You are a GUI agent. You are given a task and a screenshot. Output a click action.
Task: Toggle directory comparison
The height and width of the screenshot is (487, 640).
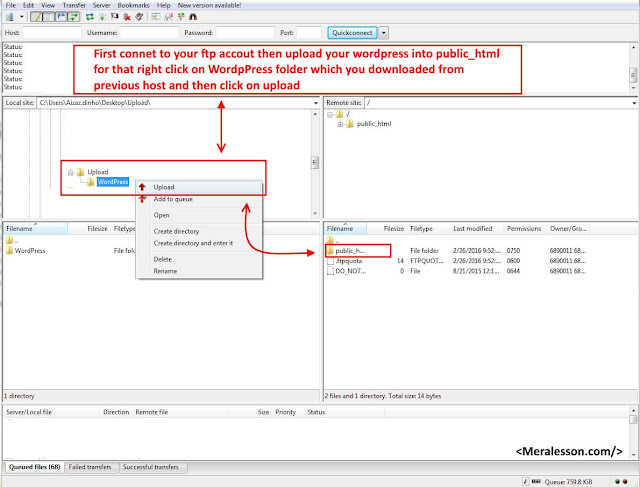[168, 17]
